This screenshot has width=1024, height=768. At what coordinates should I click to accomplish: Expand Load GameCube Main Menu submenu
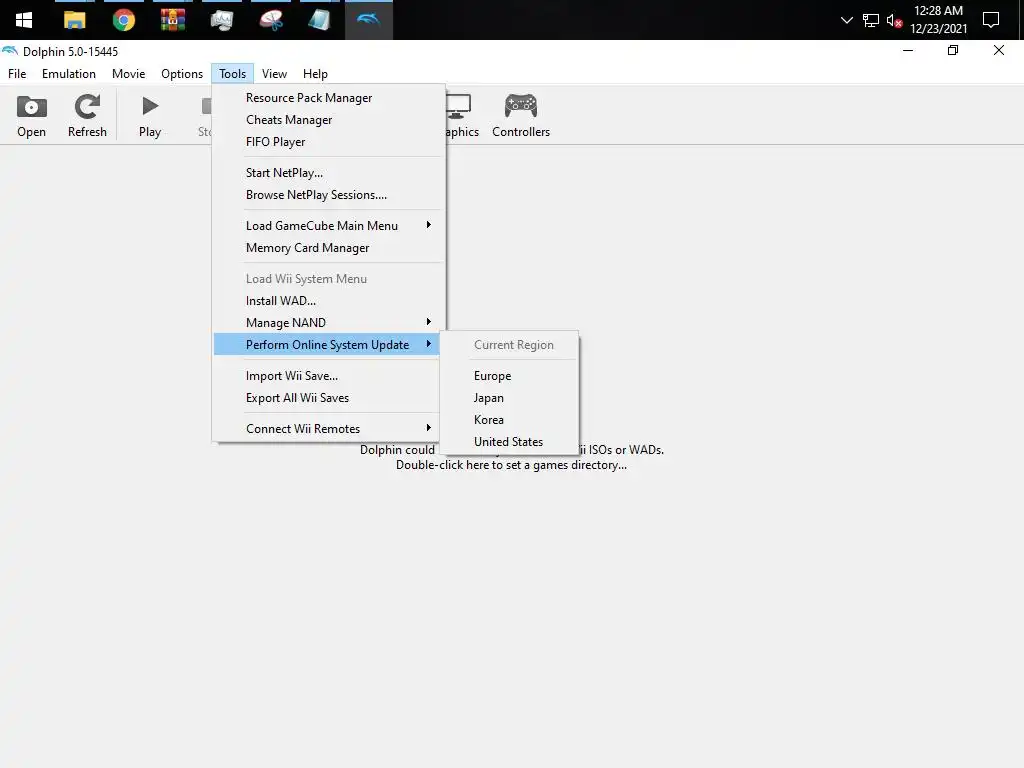(x=328, y=226)
